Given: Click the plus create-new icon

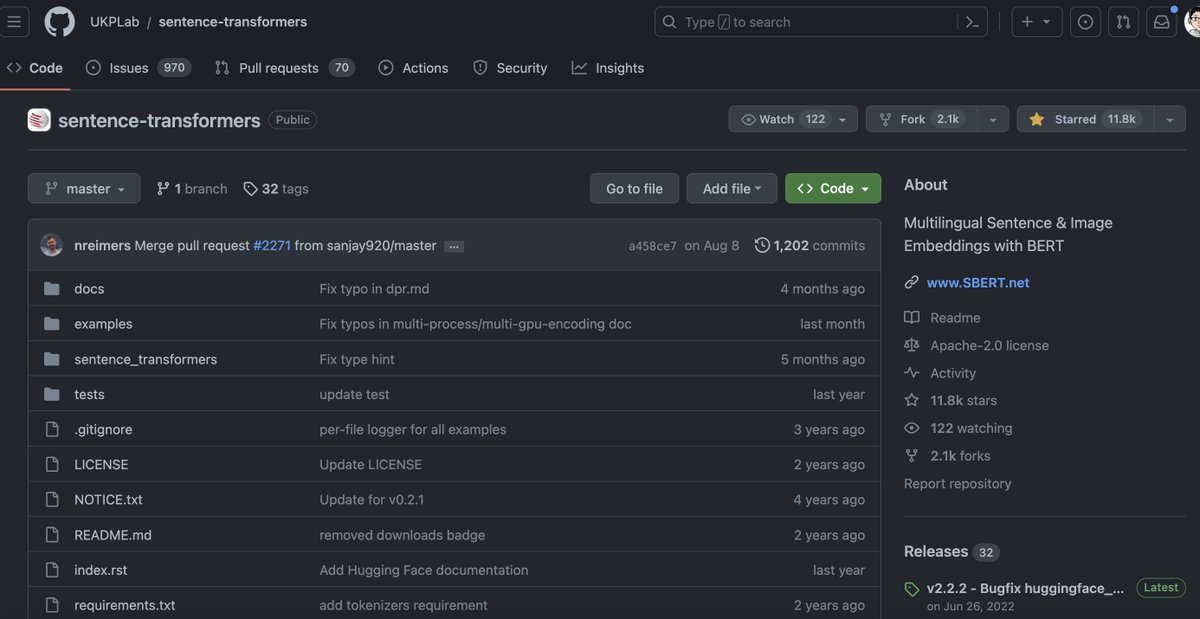Looking at the screenshot, I should coord(1026,22).
